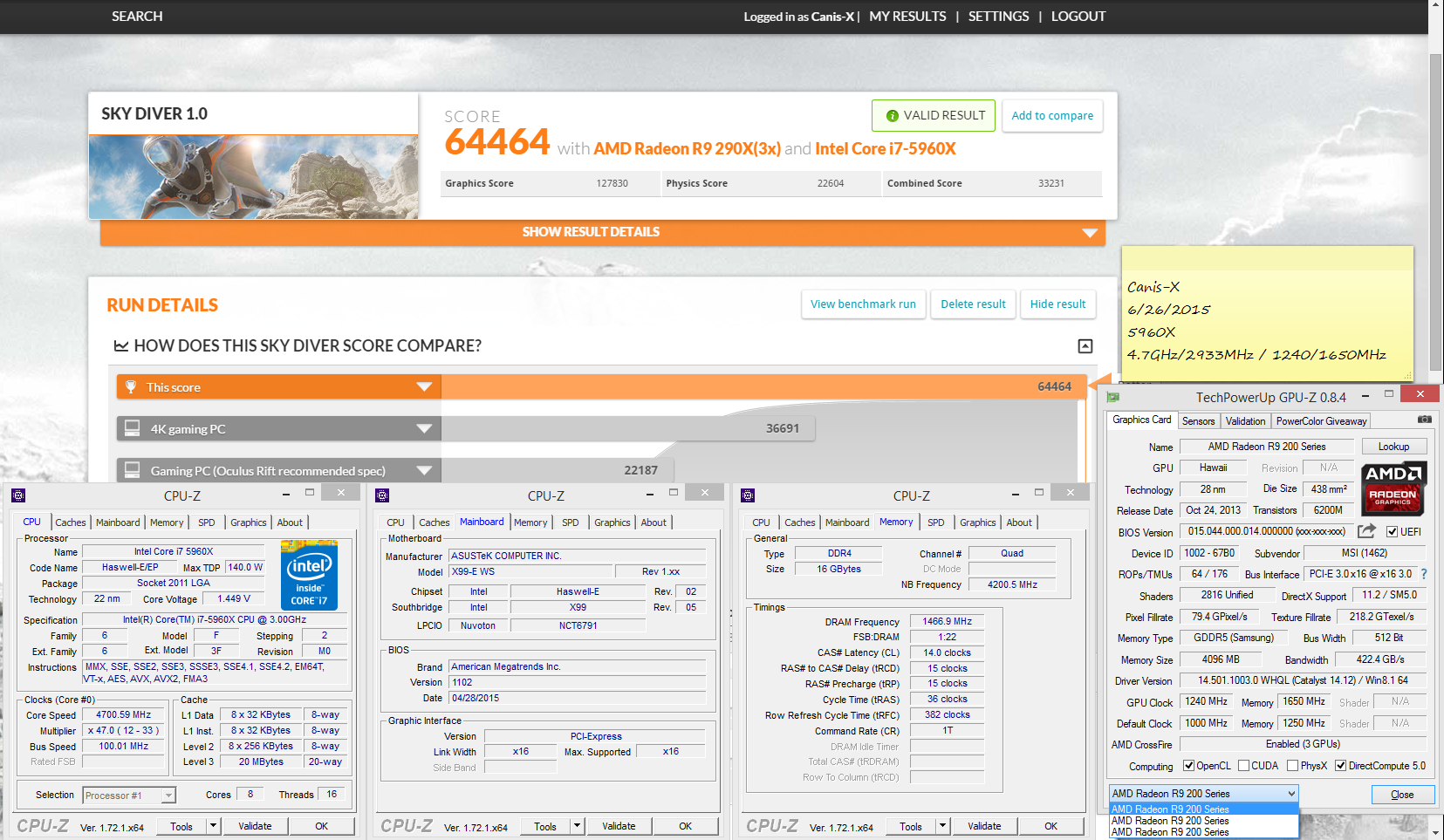Click the GPU-Z camera screenshot icon
1444x840 pixels.
click(x=1424, y=420)
